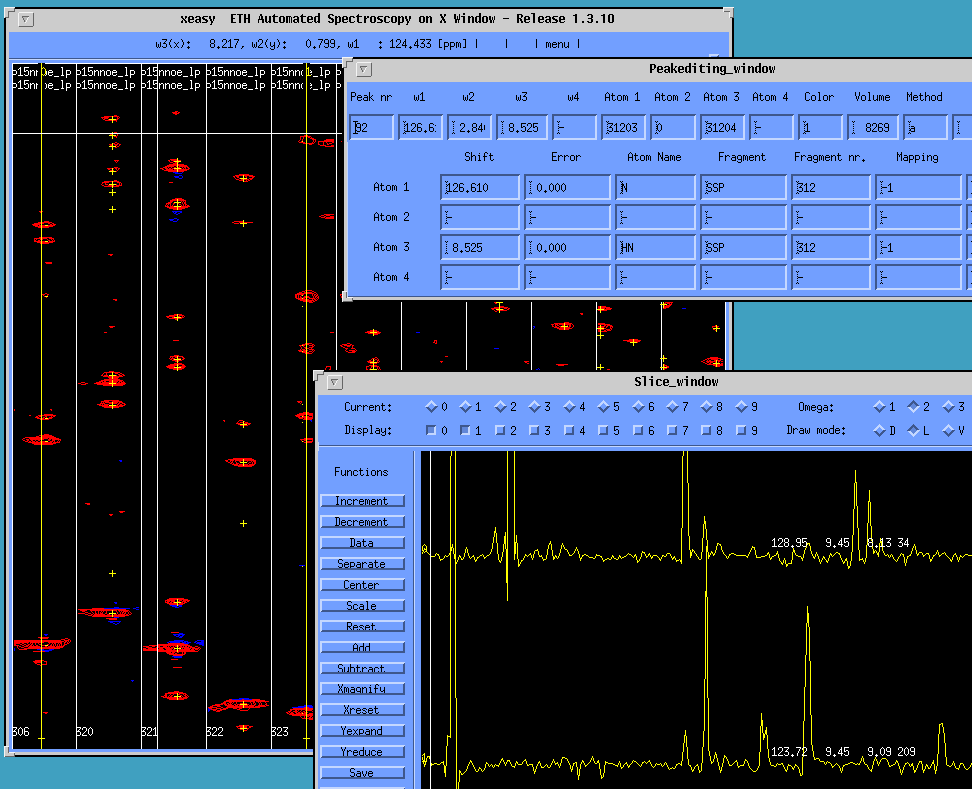Edit the Atom 1 Shift field 126.610
Viewport: 972px width, 789px height.
pyautogui.click(x=480, y=187)
